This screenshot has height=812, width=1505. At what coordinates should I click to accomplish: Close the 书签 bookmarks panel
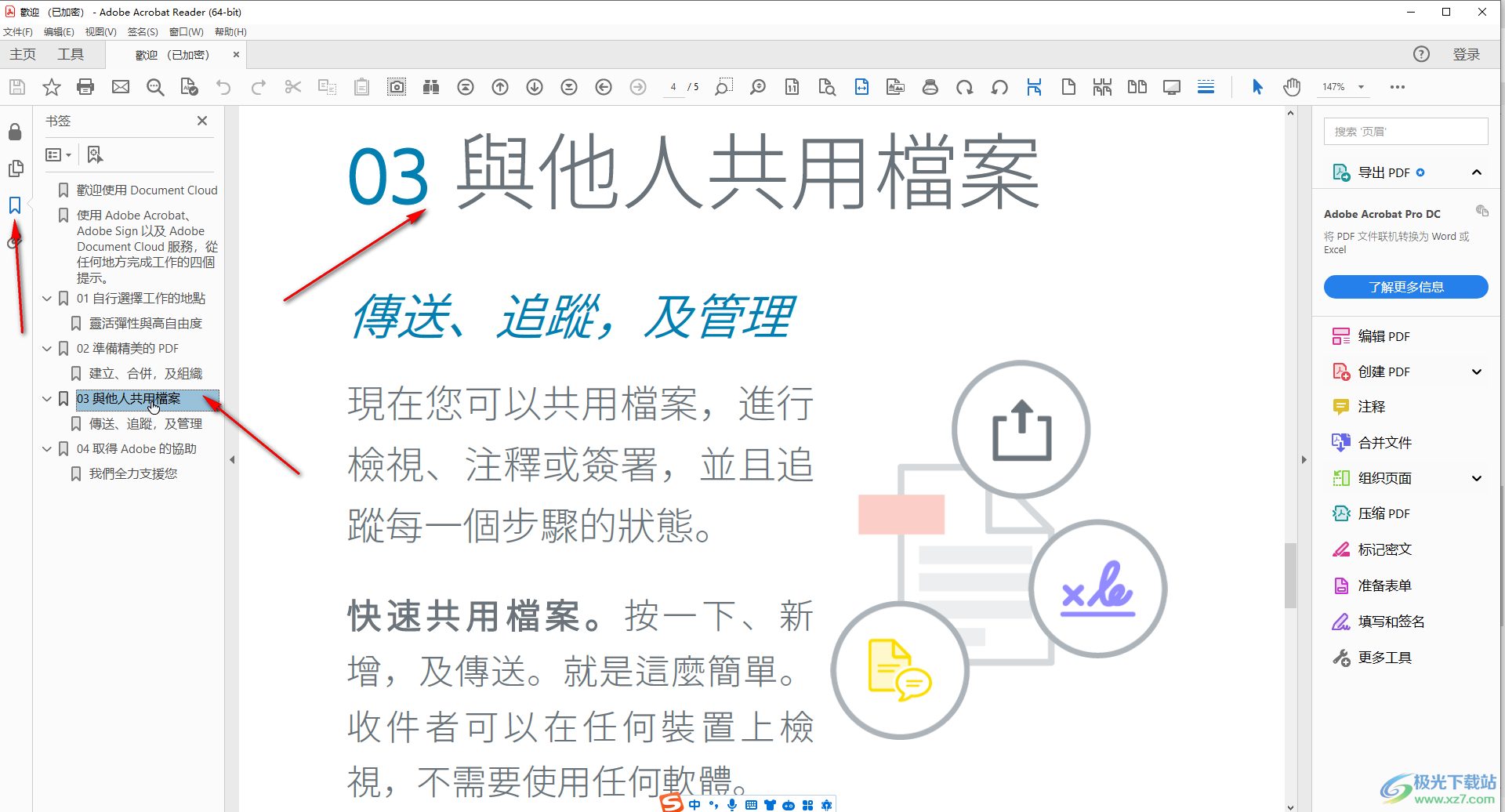tap(202, 121)
